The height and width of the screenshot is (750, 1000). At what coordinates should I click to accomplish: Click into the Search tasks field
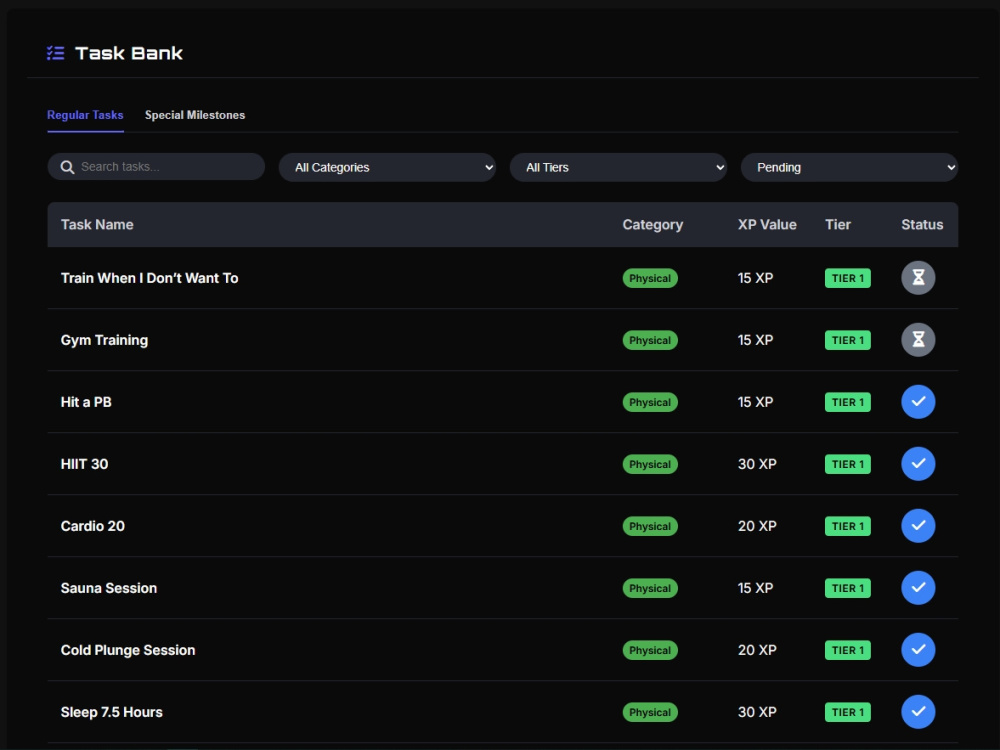156,166
